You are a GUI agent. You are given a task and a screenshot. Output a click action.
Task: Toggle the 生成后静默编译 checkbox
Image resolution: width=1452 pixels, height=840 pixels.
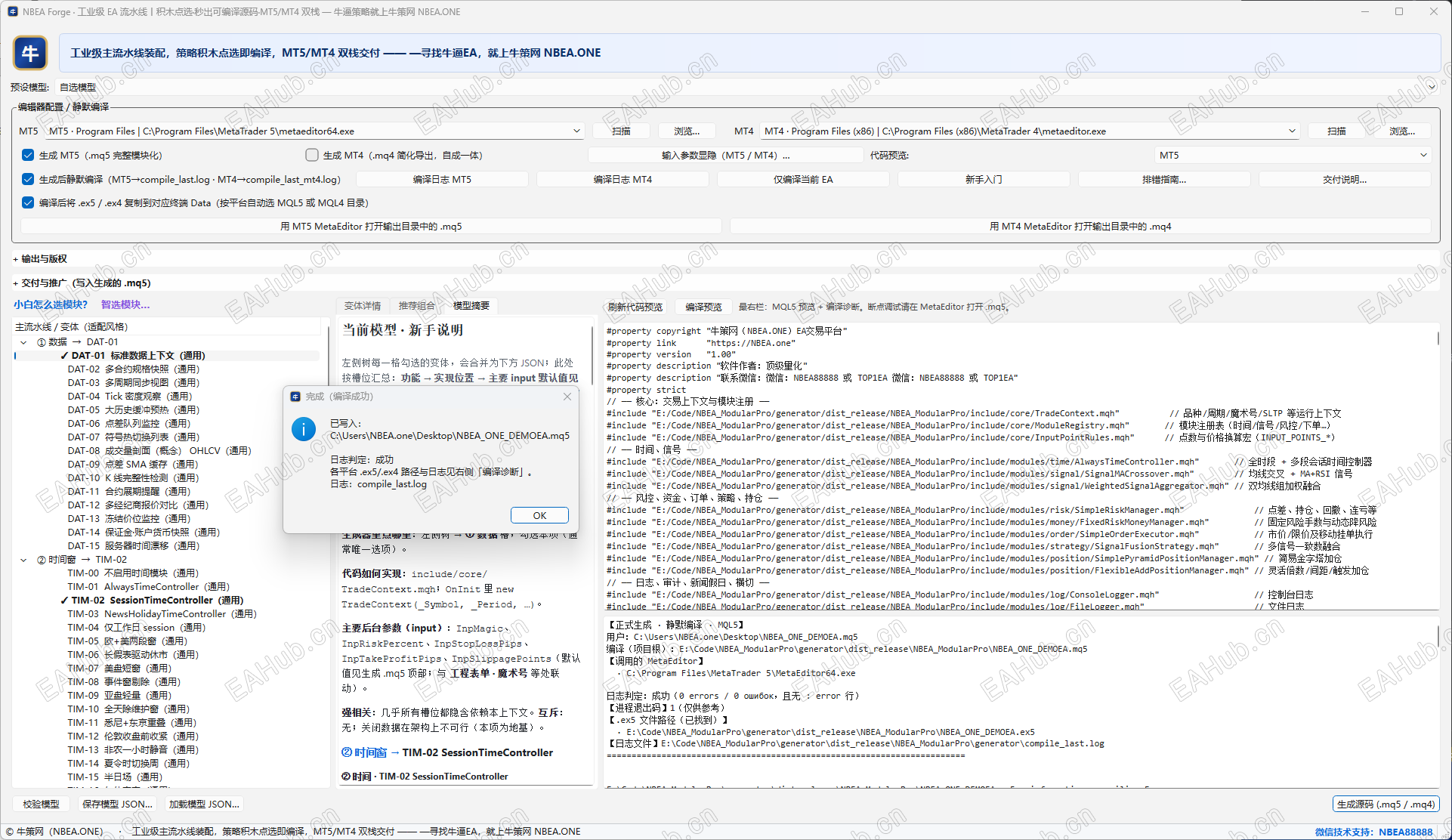click(28, 179)
